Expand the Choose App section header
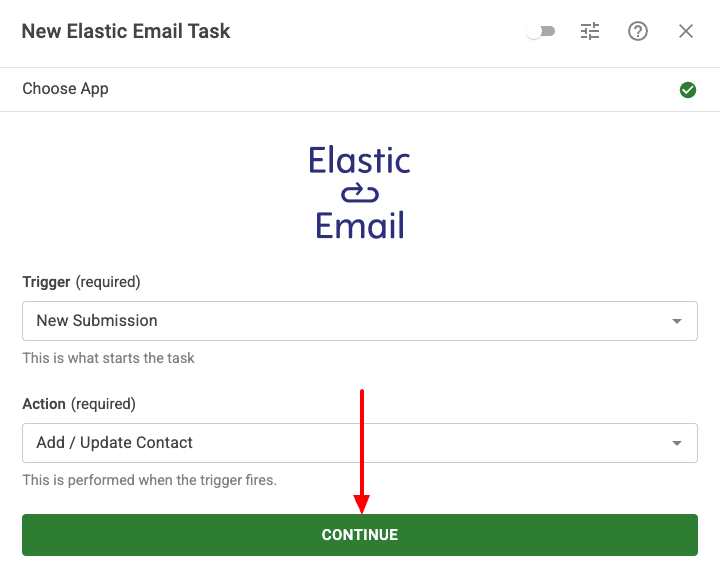The image size is (720, 576). click(x=360, y=90)
